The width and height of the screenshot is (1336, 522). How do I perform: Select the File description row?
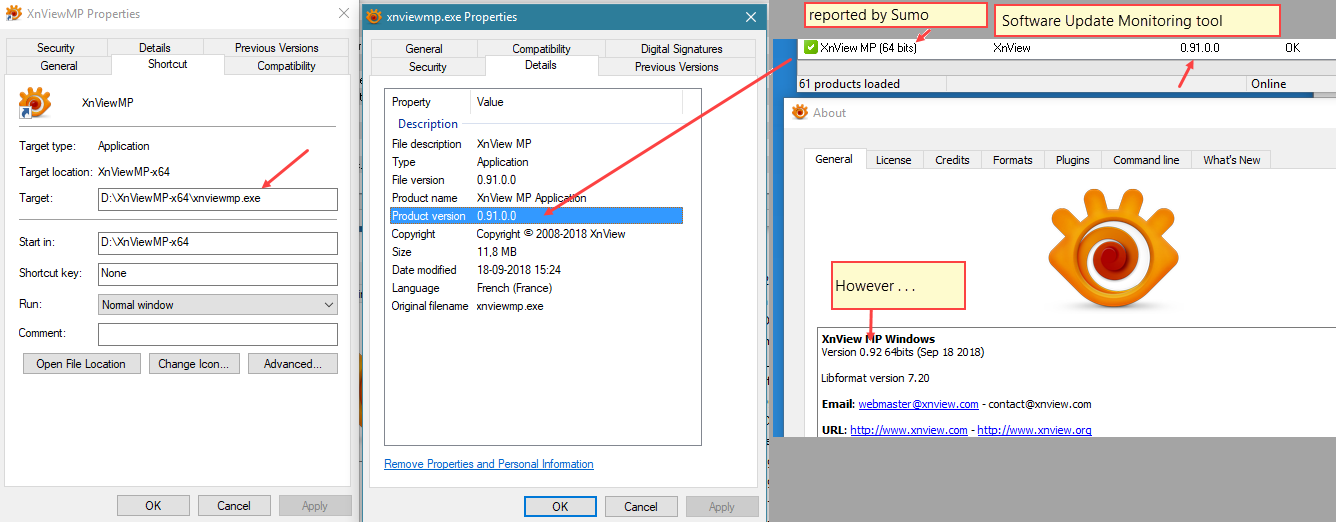(536, 144)
